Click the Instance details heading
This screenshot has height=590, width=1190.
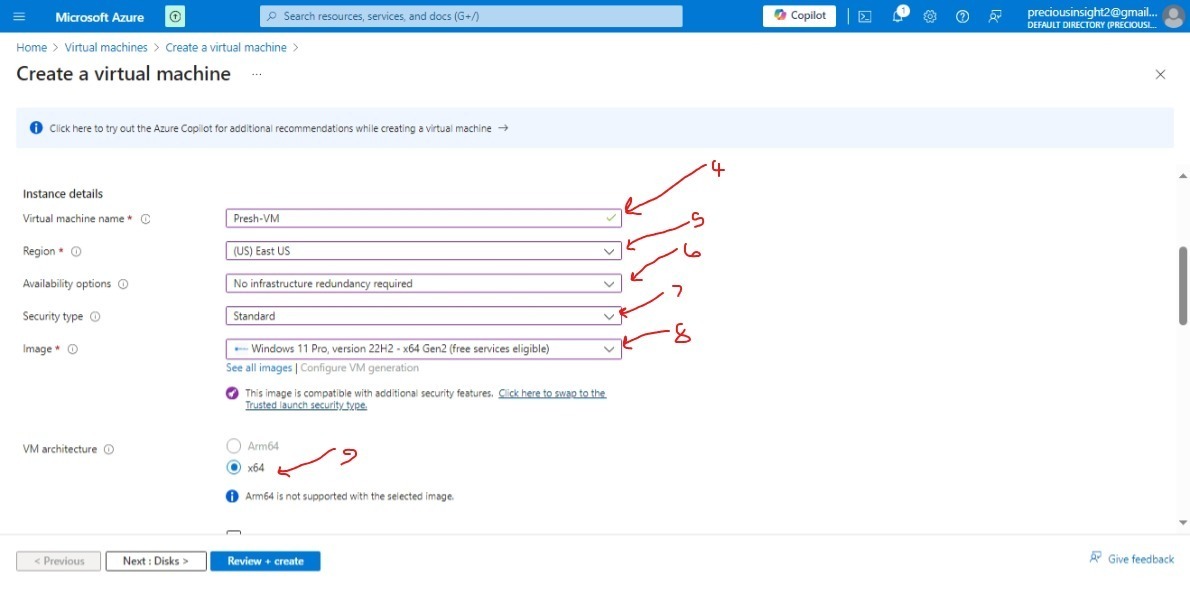pos(63,194)
